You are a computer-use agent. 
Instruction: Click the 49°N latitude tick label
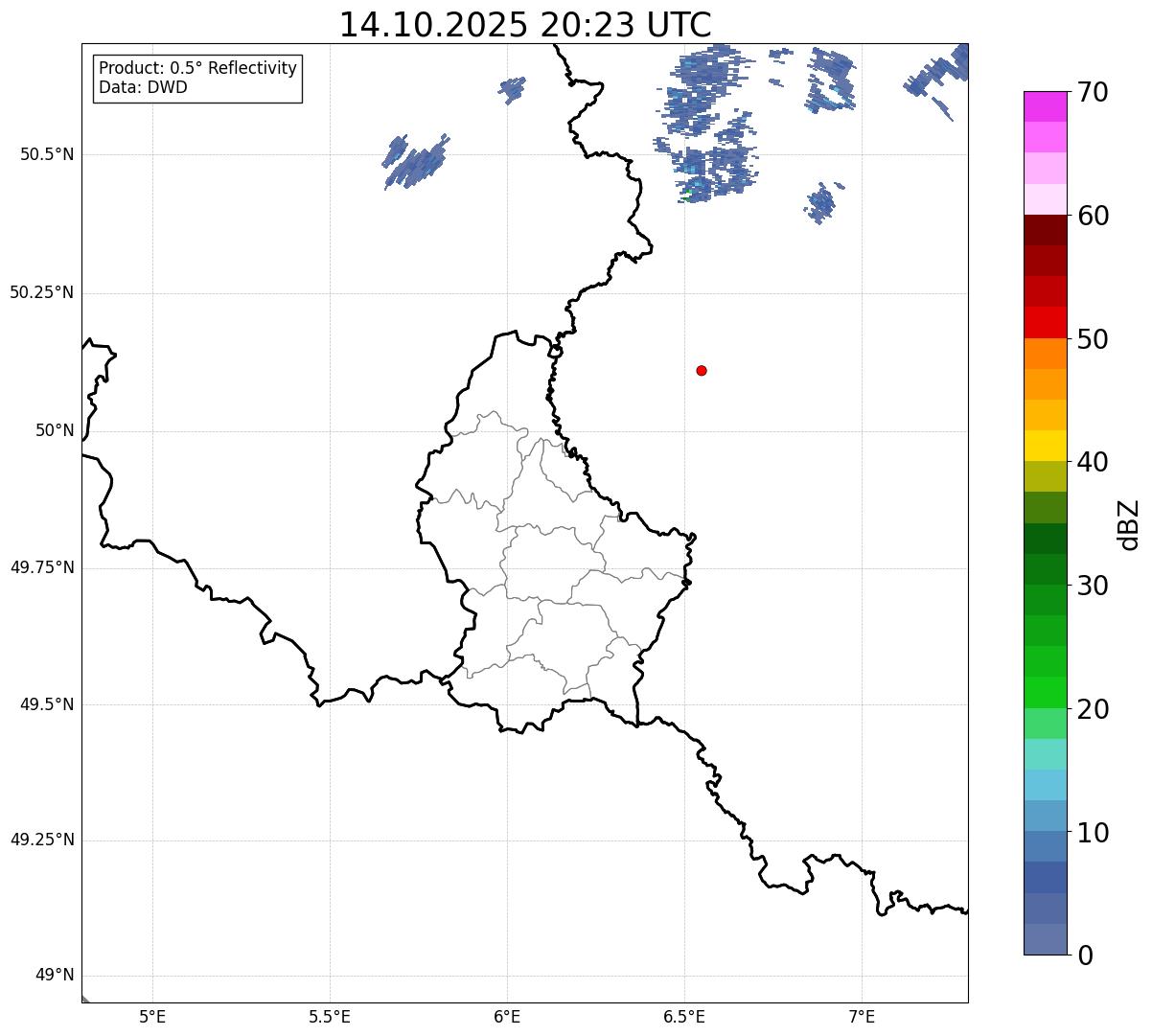pyautogui.click(x=55, y=976)
